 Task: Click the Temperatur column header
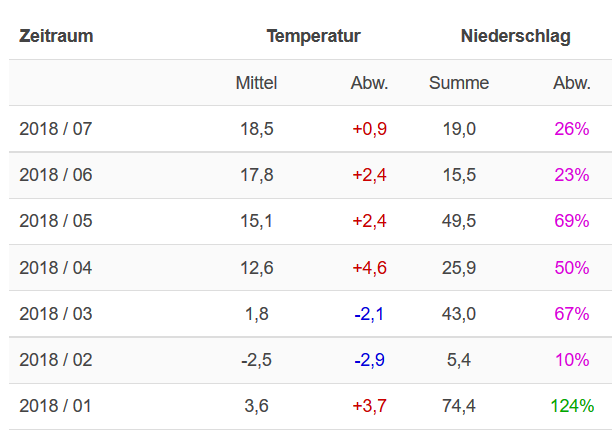click(x=313, y=36)
